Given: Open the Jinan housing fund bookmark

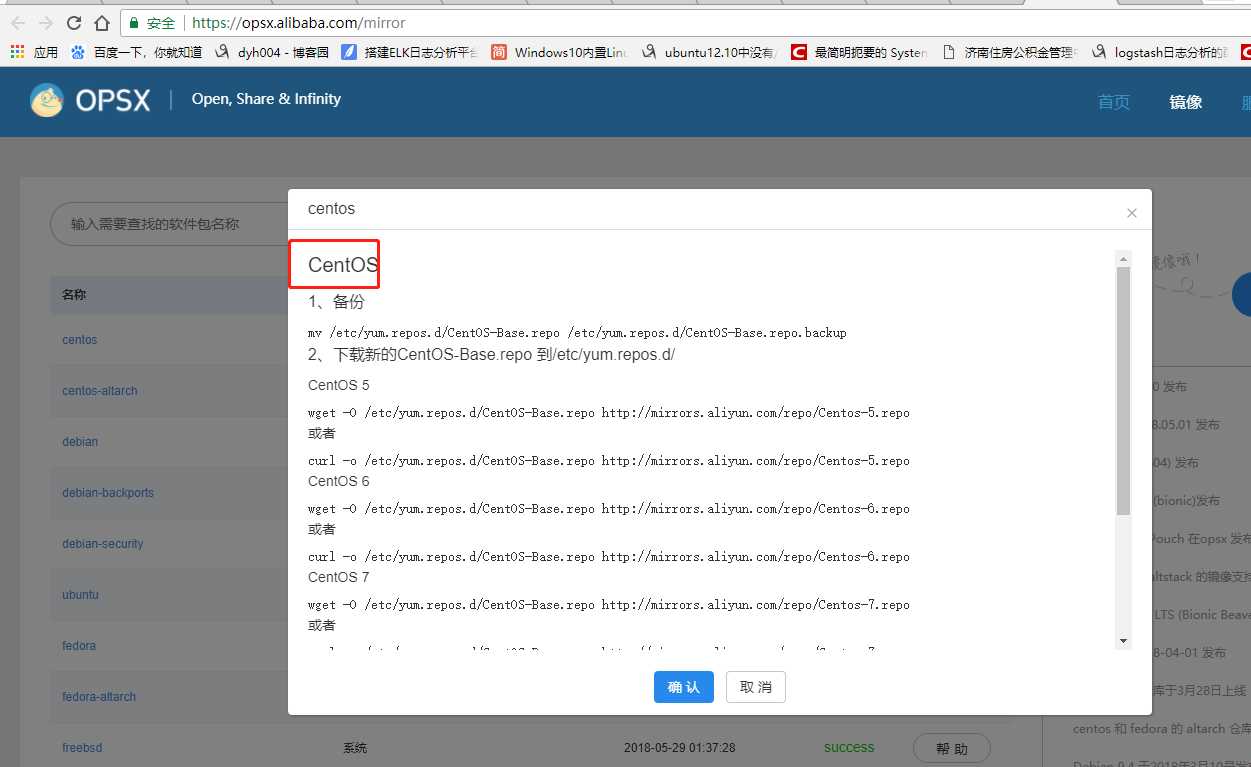Looking at the screenshot, I should pos(1010,52).
